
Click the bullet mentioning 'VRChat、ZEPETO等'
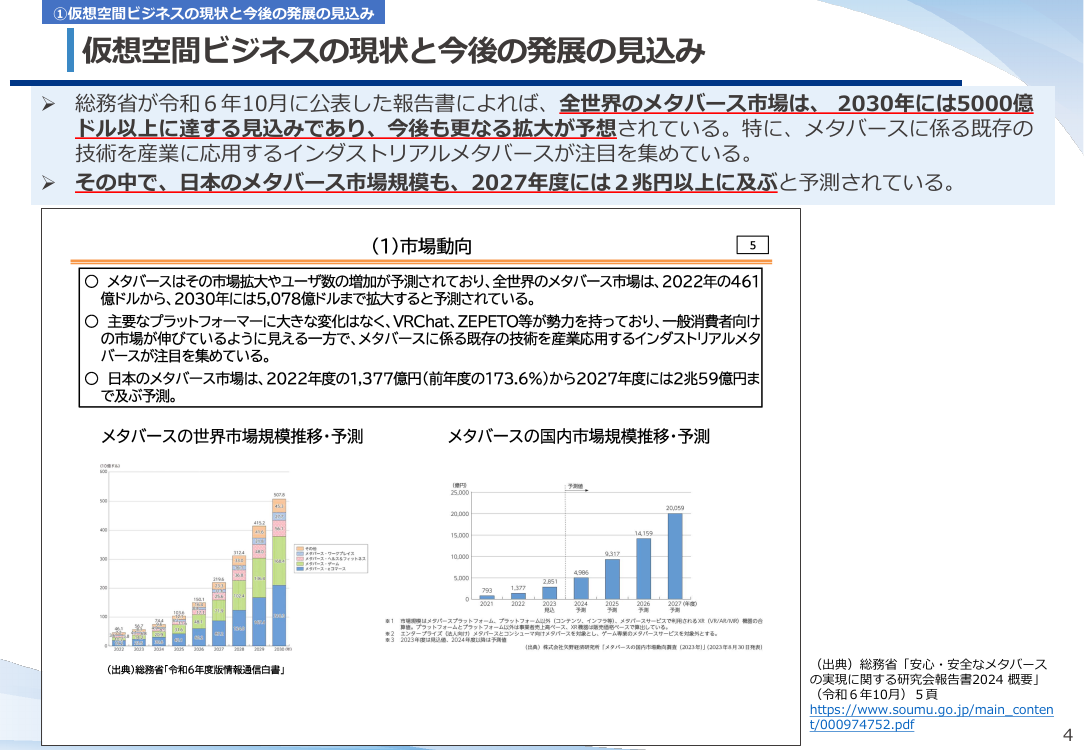point(422,338)
